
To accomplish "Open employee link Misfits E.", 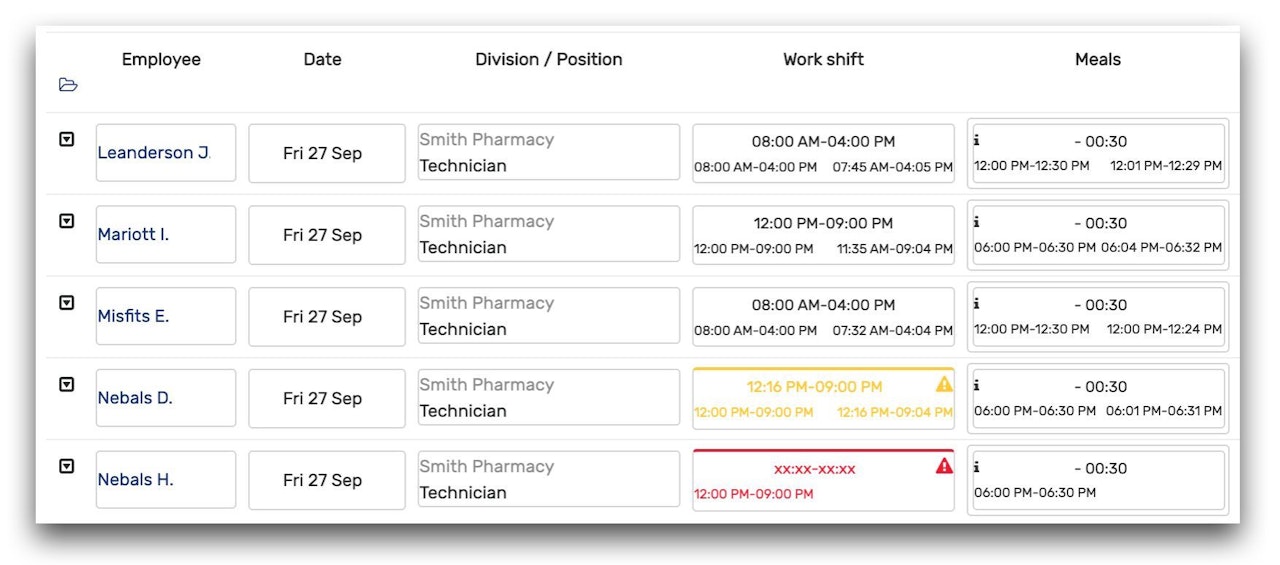I will tap(133, 316).
